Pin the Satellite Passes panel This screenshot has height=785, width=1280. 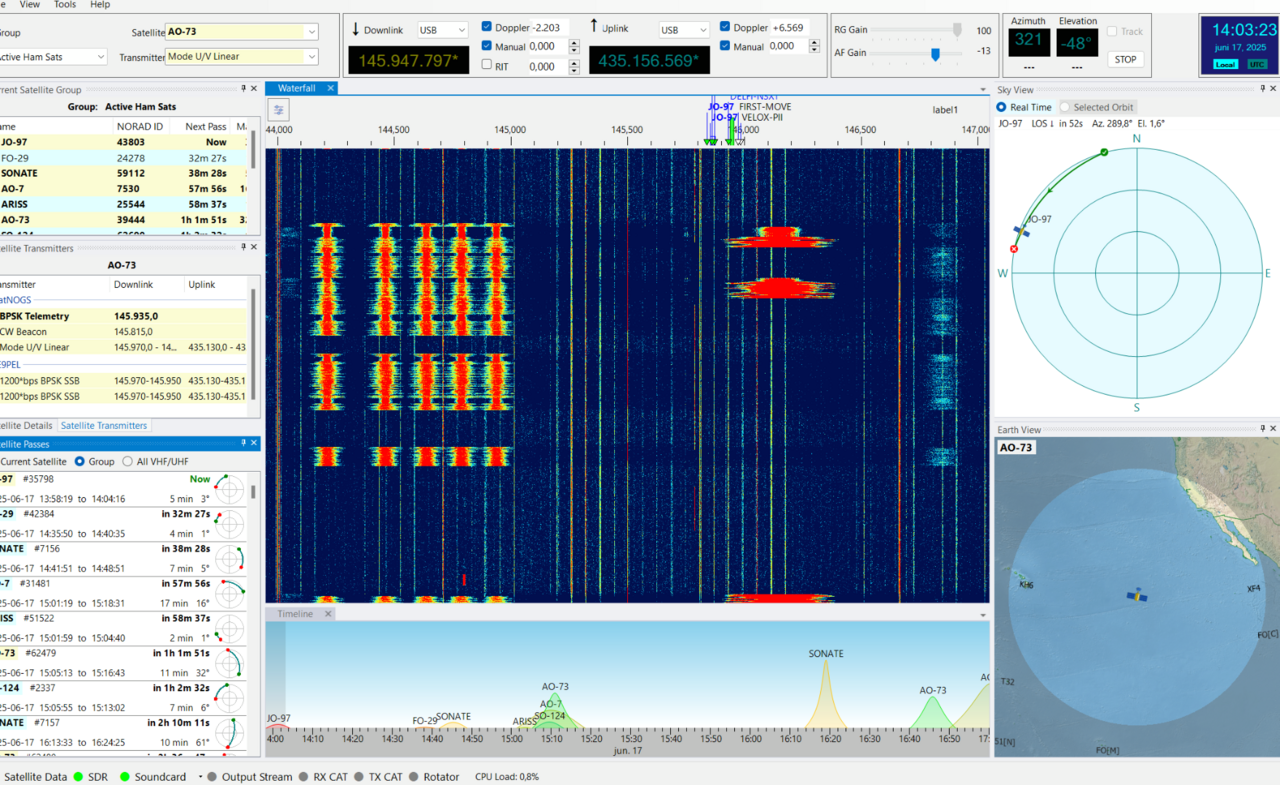point(242,443)
